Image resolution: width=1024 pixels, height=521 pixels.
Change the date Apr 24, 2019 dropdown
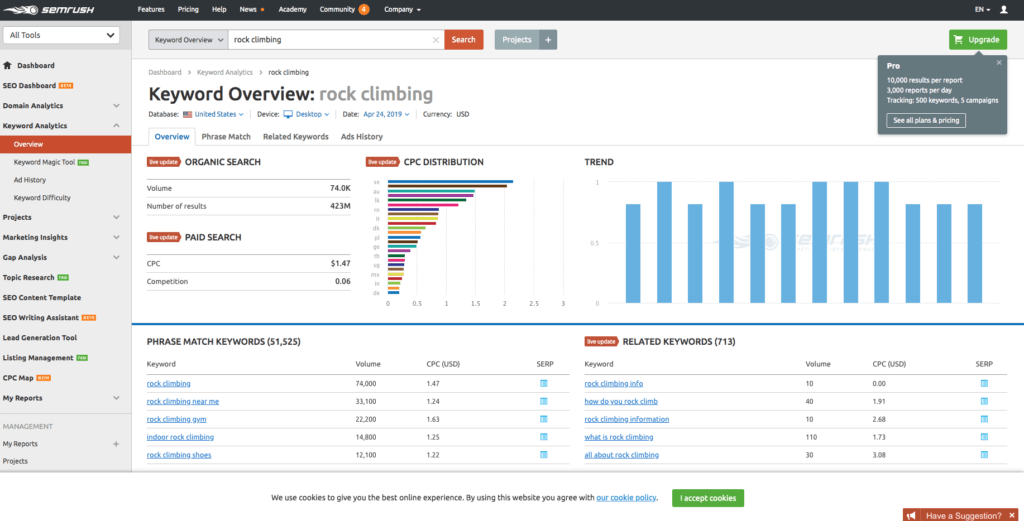[386, 114]
